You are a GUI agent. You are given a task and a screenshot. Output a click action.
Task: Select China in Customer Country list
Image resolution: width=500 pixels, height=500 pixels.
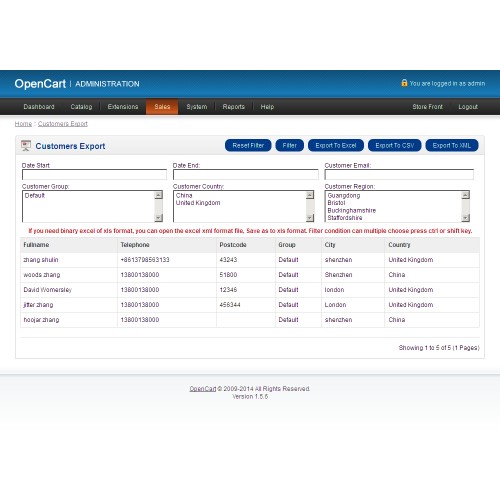(184, 196)
